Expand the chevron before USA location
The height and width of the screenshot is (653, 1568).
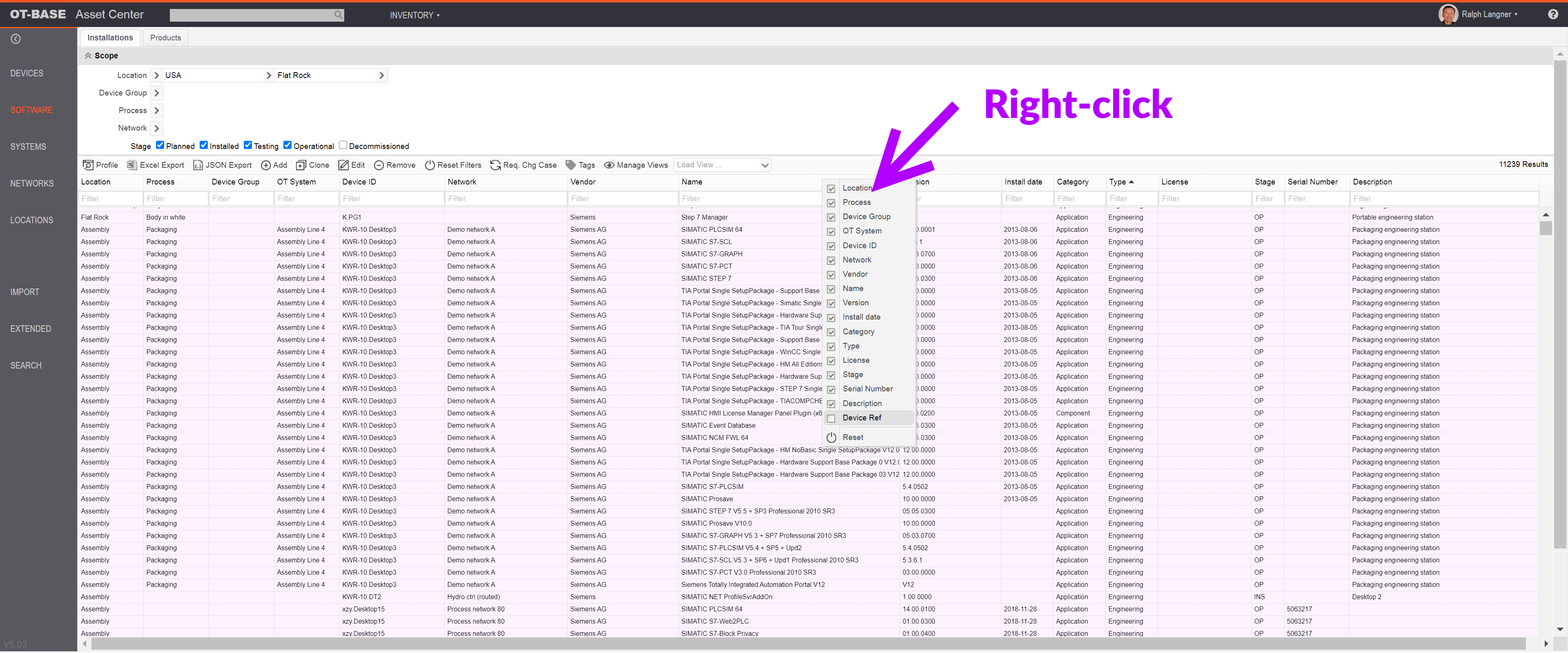tap(156, 76)
